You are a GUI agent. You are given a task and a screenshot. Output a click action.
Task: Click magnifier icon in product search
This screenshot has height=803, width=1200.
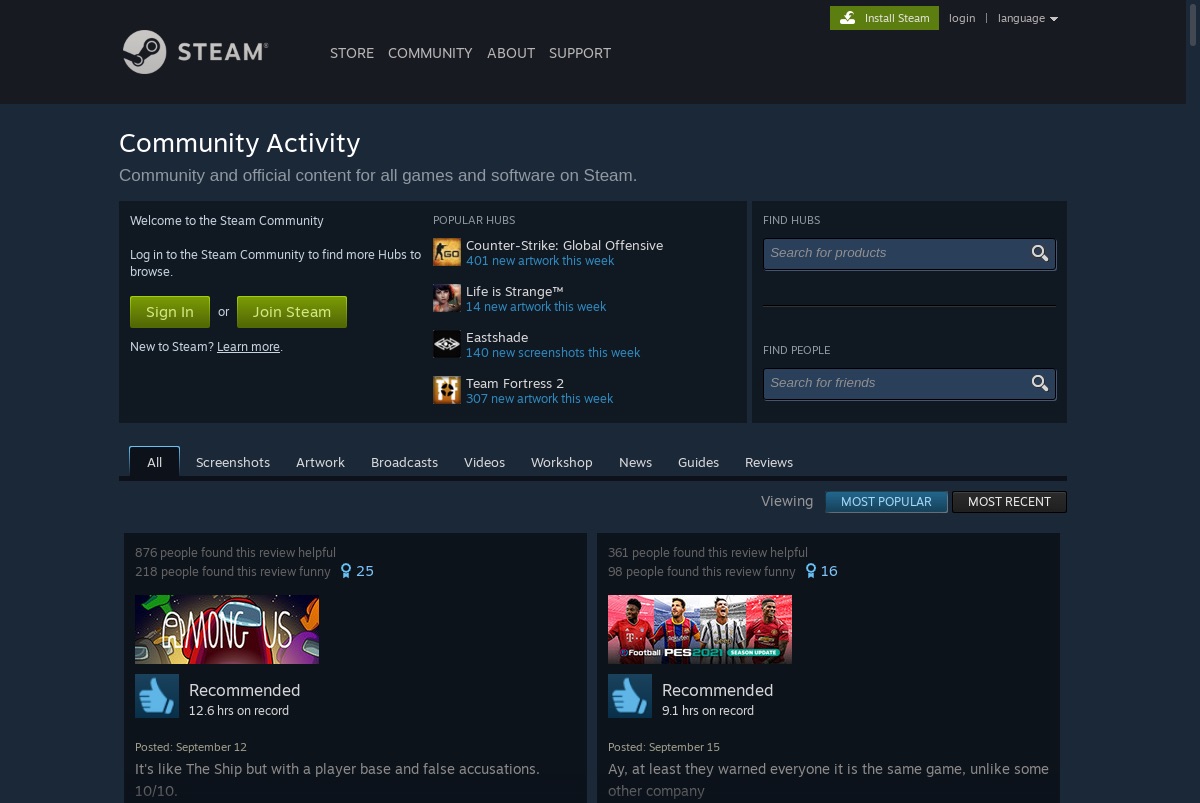(1040, 253)
